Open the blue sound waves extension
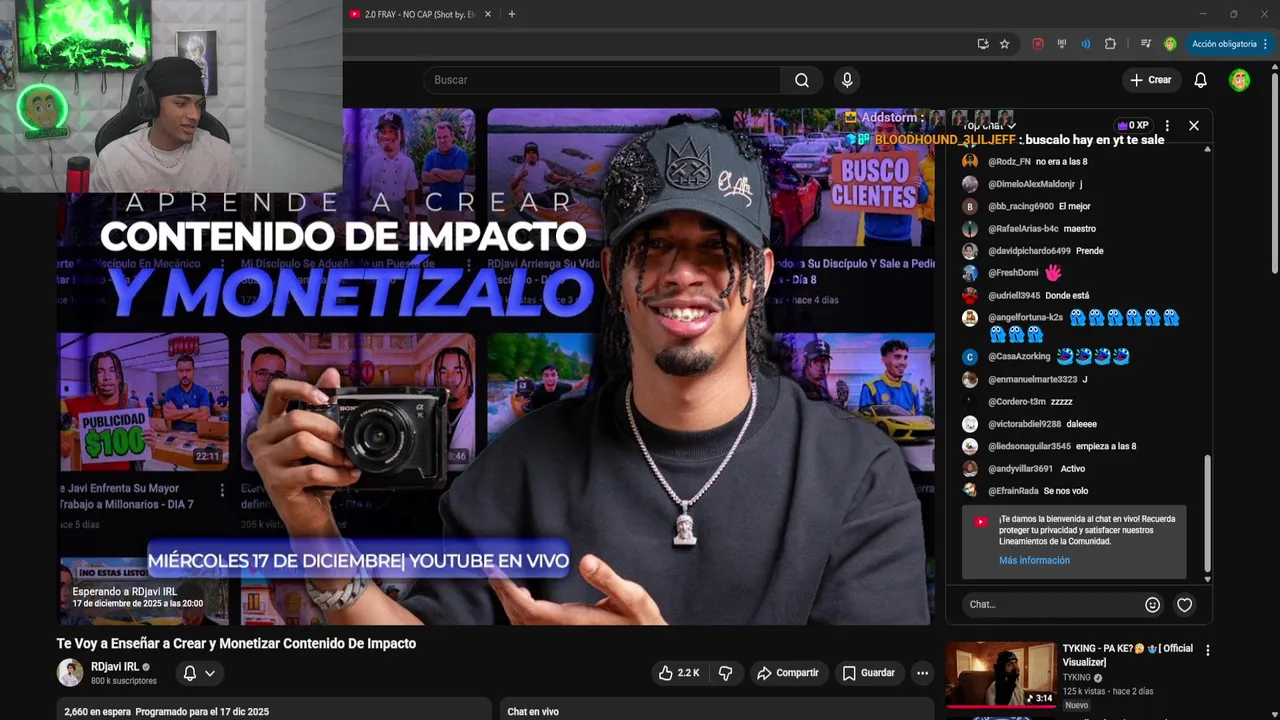Screen dimensions: 1280x720 pos(1086,44)
